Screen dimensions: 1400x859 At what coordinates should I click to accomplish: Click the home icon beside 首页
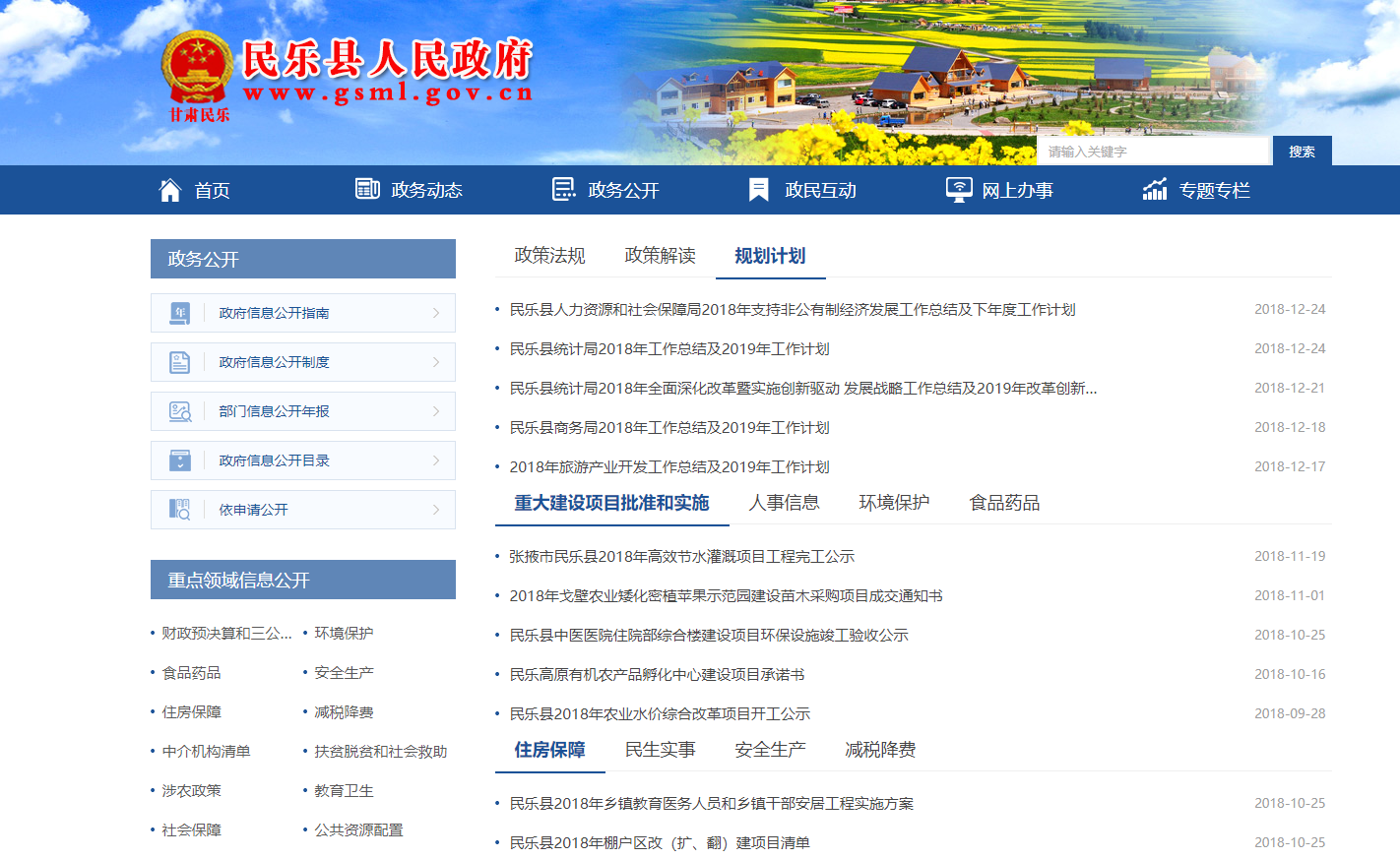tap(170, 190)
